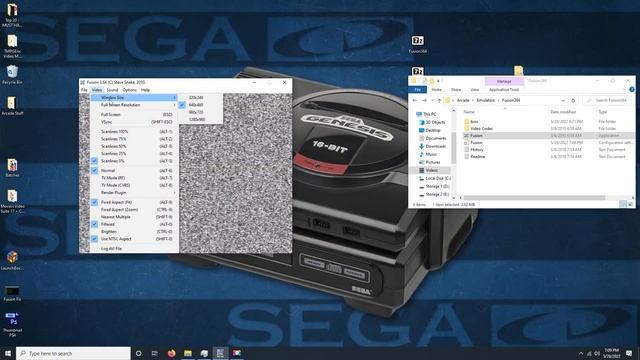The width and height of the screenshot is (640, 360).
Task: Select the Movavi Video Suite desktop shortcut
Action: 12,201
